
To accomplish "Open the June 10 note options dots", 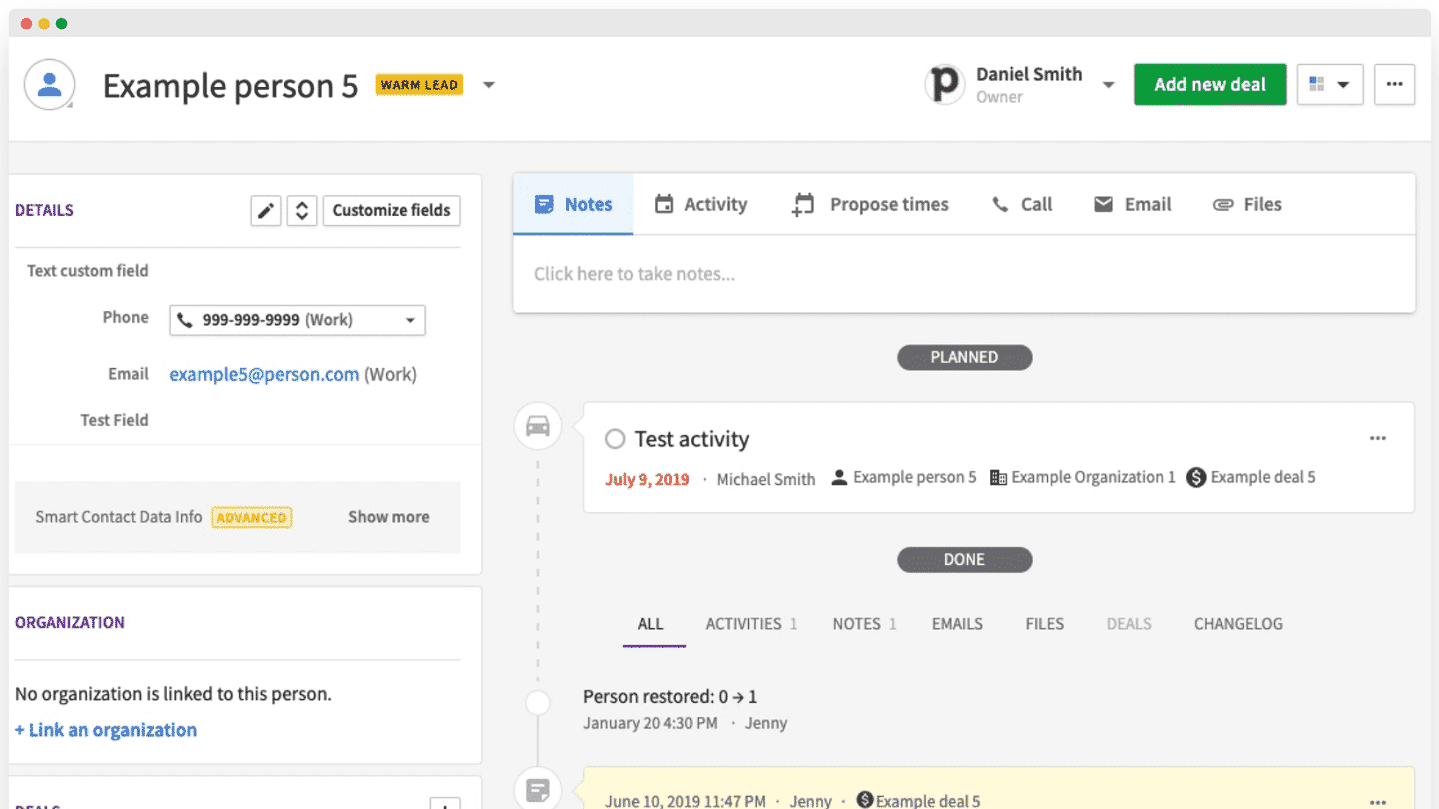I will (x=1378, y=801).
